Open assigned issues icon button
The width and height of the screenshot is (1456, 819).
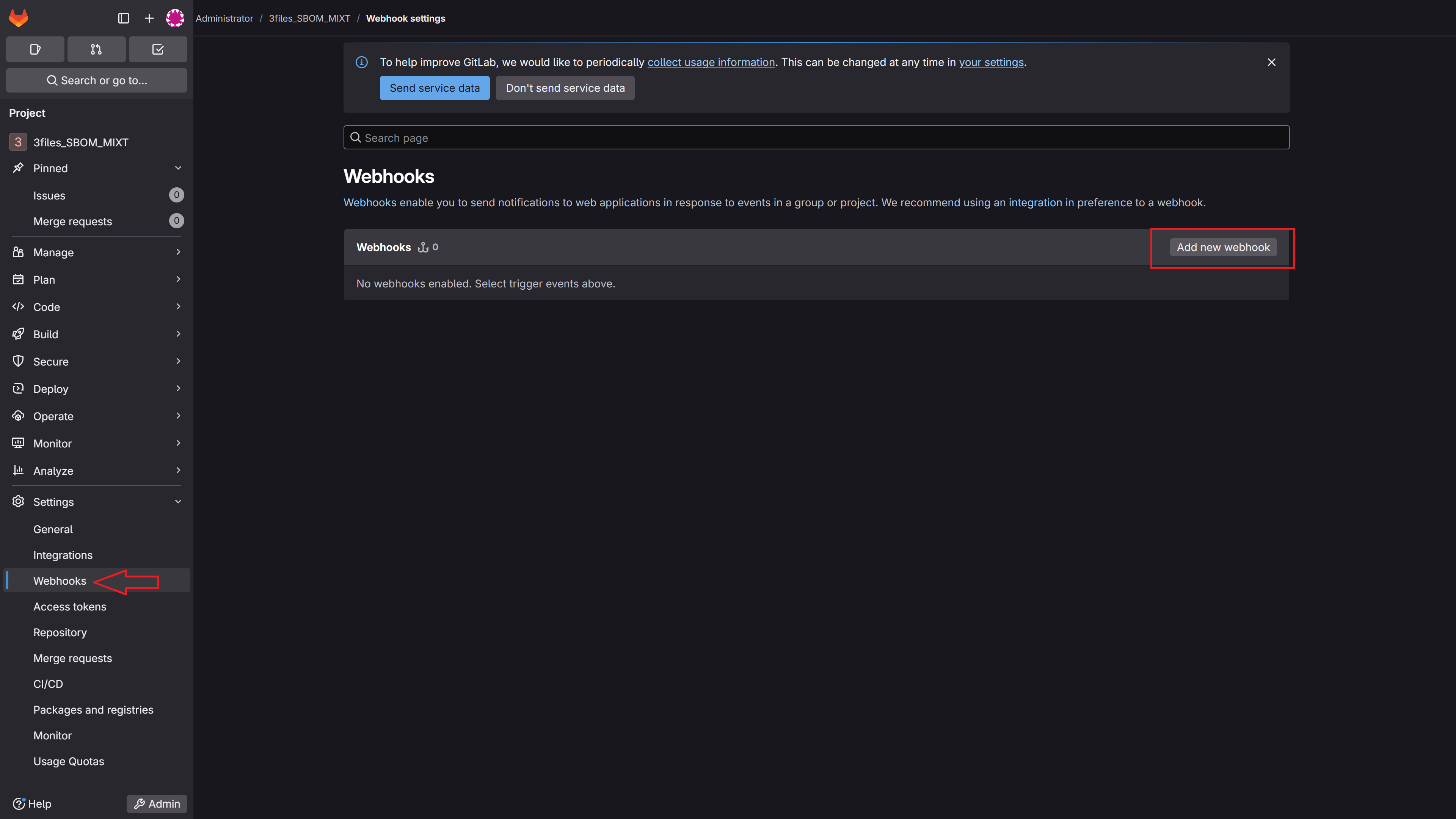pos(35,50)
